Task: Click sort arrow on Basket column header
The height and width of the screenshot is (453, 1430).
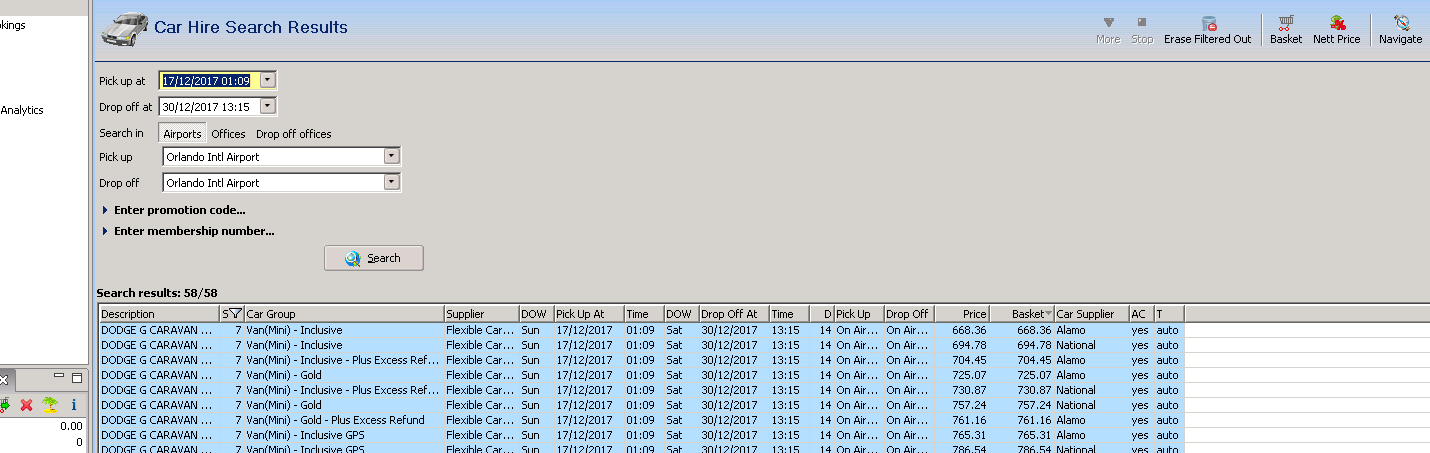Action: click(x=1048, y=314)
